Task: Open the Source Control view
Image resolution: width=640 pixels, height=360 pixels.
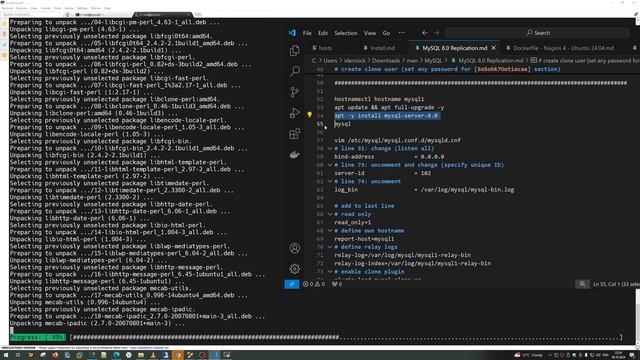Action: point(294,92)
